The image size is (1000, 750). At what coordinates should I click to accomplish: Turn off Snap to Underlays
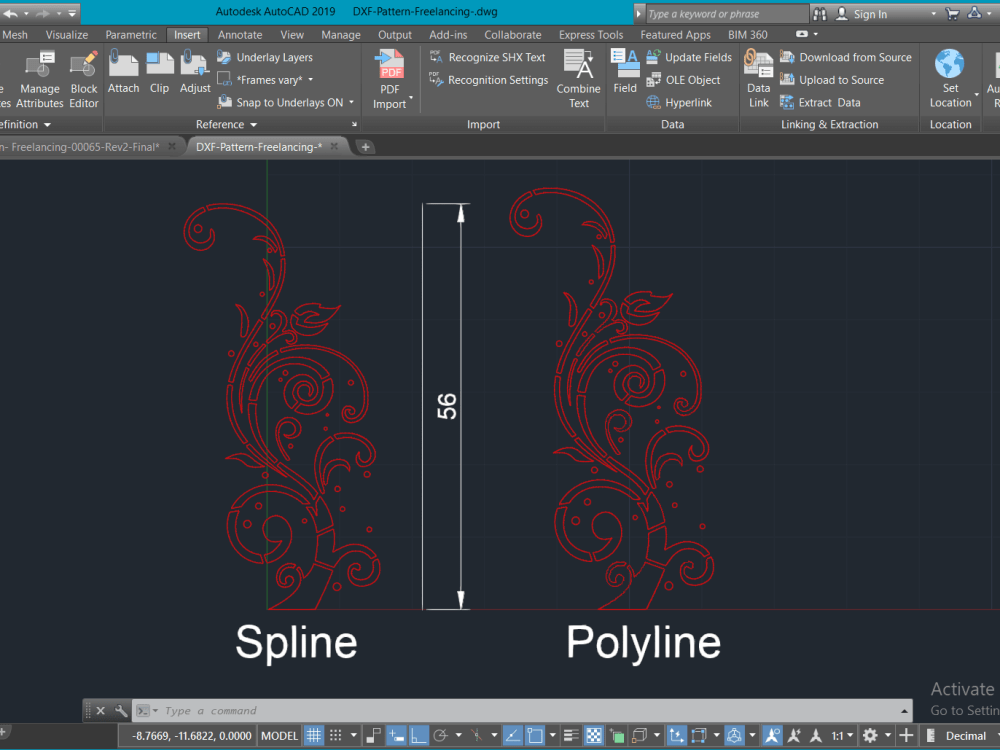(x=286, y=102)
